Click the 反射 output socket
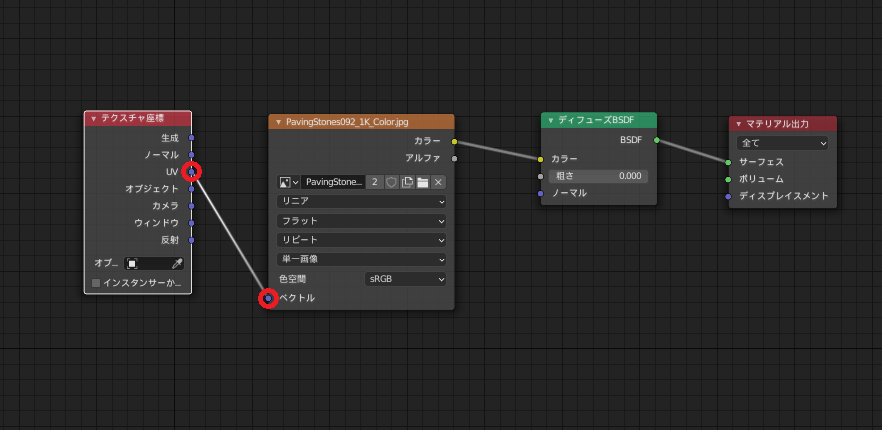 pyautogui.click(x=191, y=240)
